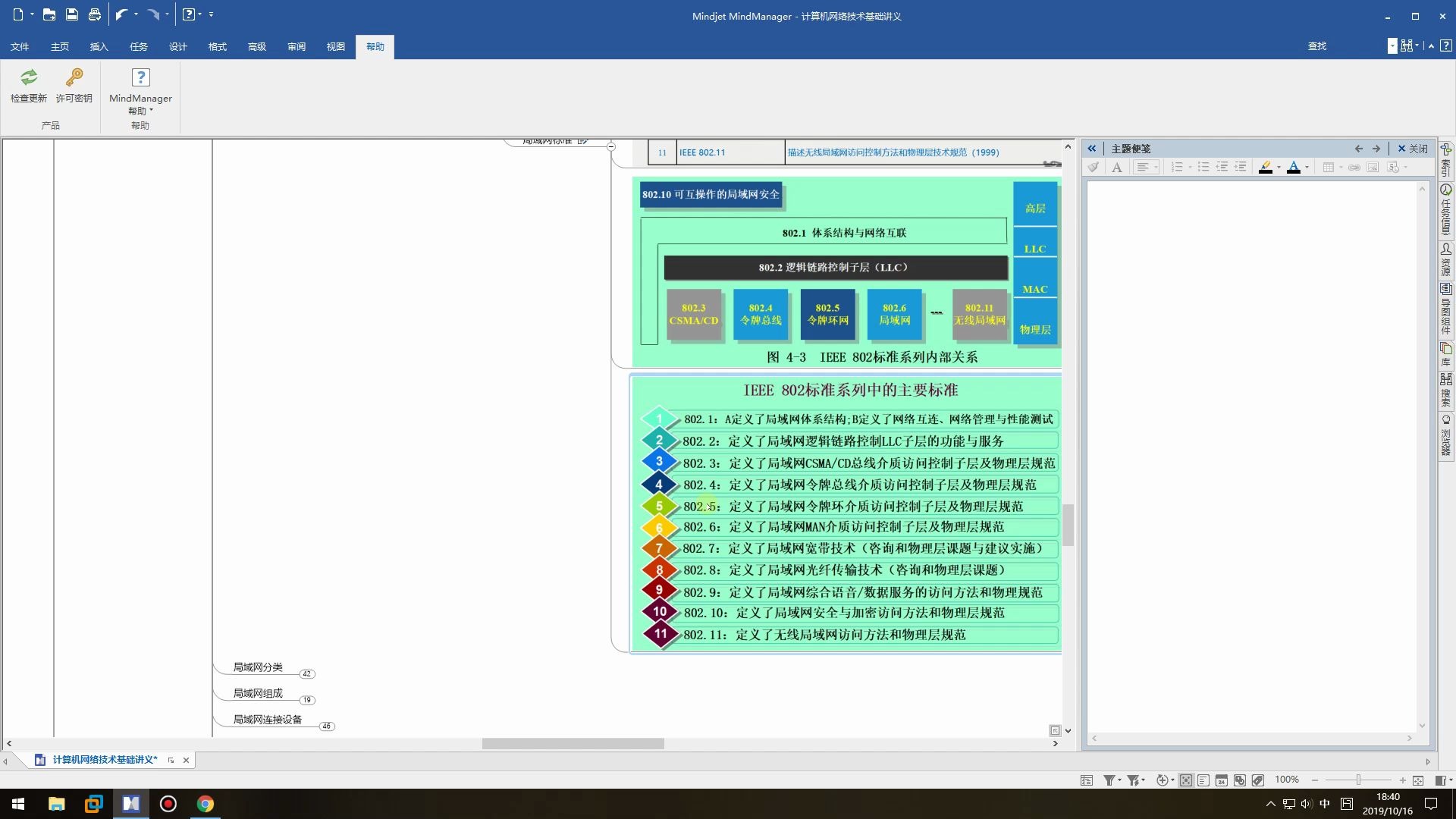
Task: Open quick access help question icon
Action: point(189,14)
